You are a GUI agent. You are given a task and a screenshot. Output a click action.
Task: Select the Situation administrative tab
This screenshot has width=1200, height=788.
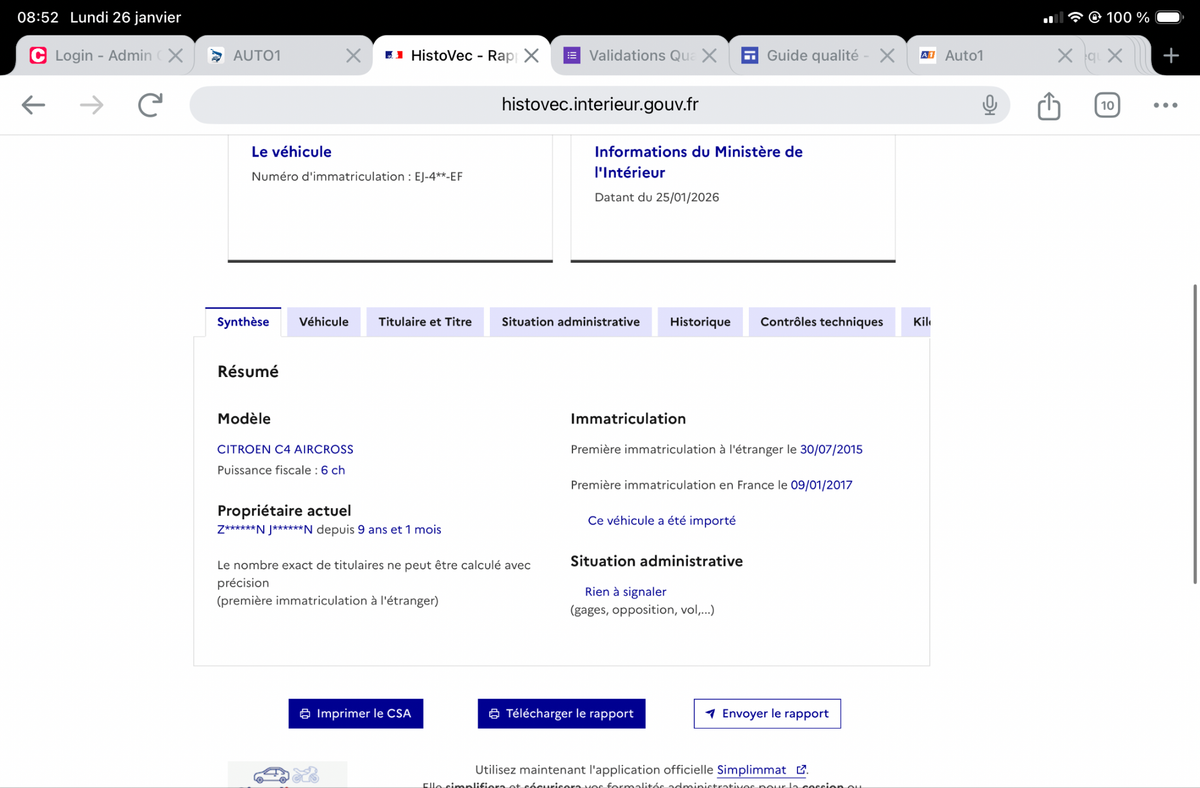pos(570,322)
